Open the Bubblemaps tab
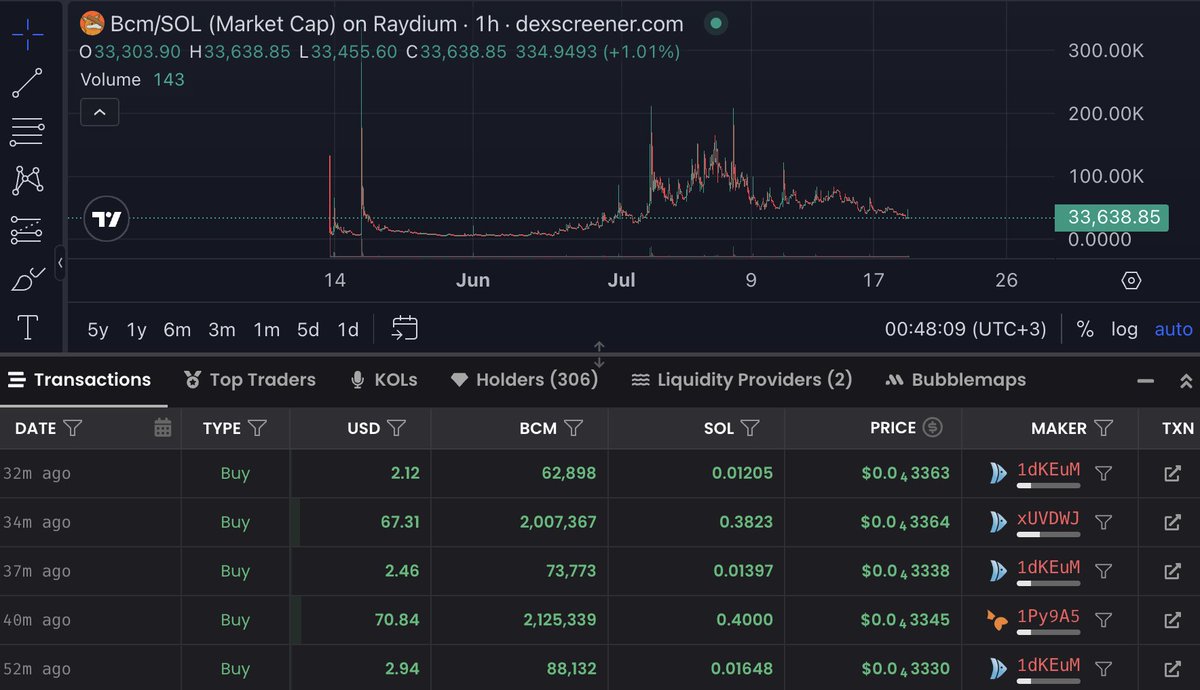The image size is (1200, 690). click(x=956, y=380)
